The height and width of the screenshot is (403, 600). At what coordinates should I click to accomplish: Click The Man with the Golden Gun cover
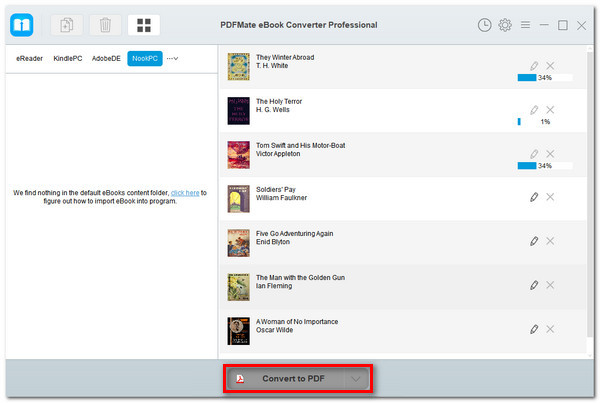[x=238, y=287]
